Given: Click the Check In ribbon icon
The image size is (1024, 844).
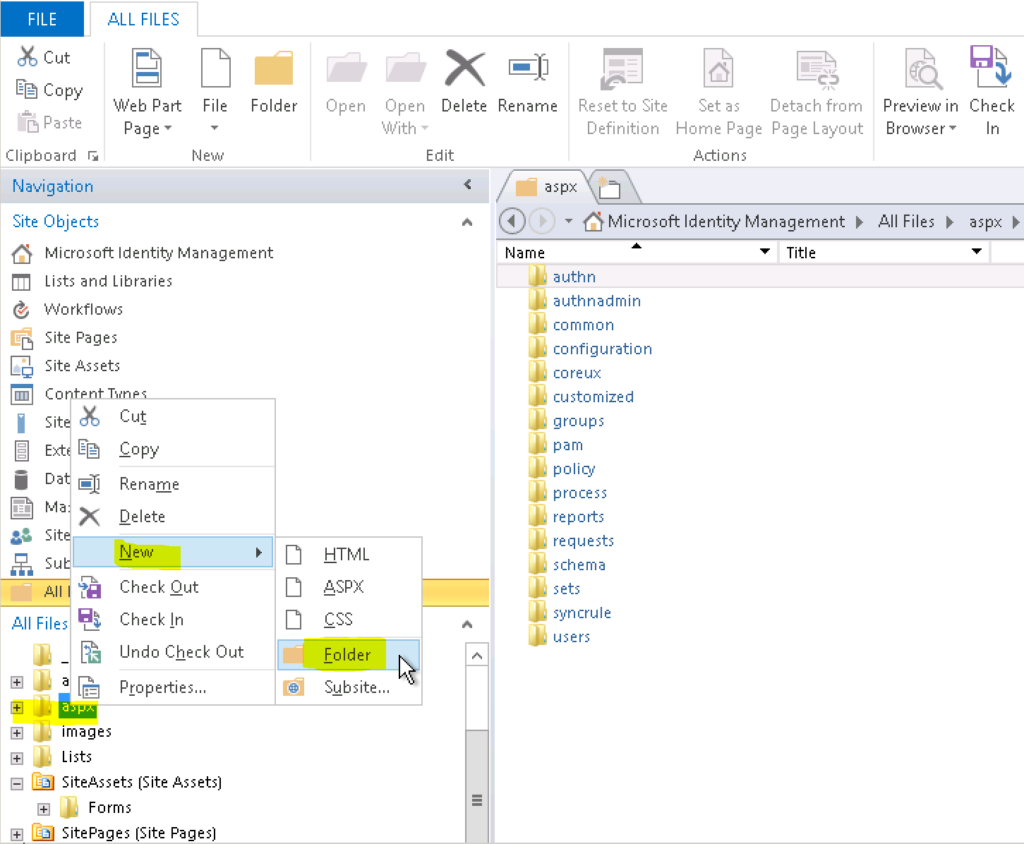Looking at the screenshot, I should click(991, 69).
